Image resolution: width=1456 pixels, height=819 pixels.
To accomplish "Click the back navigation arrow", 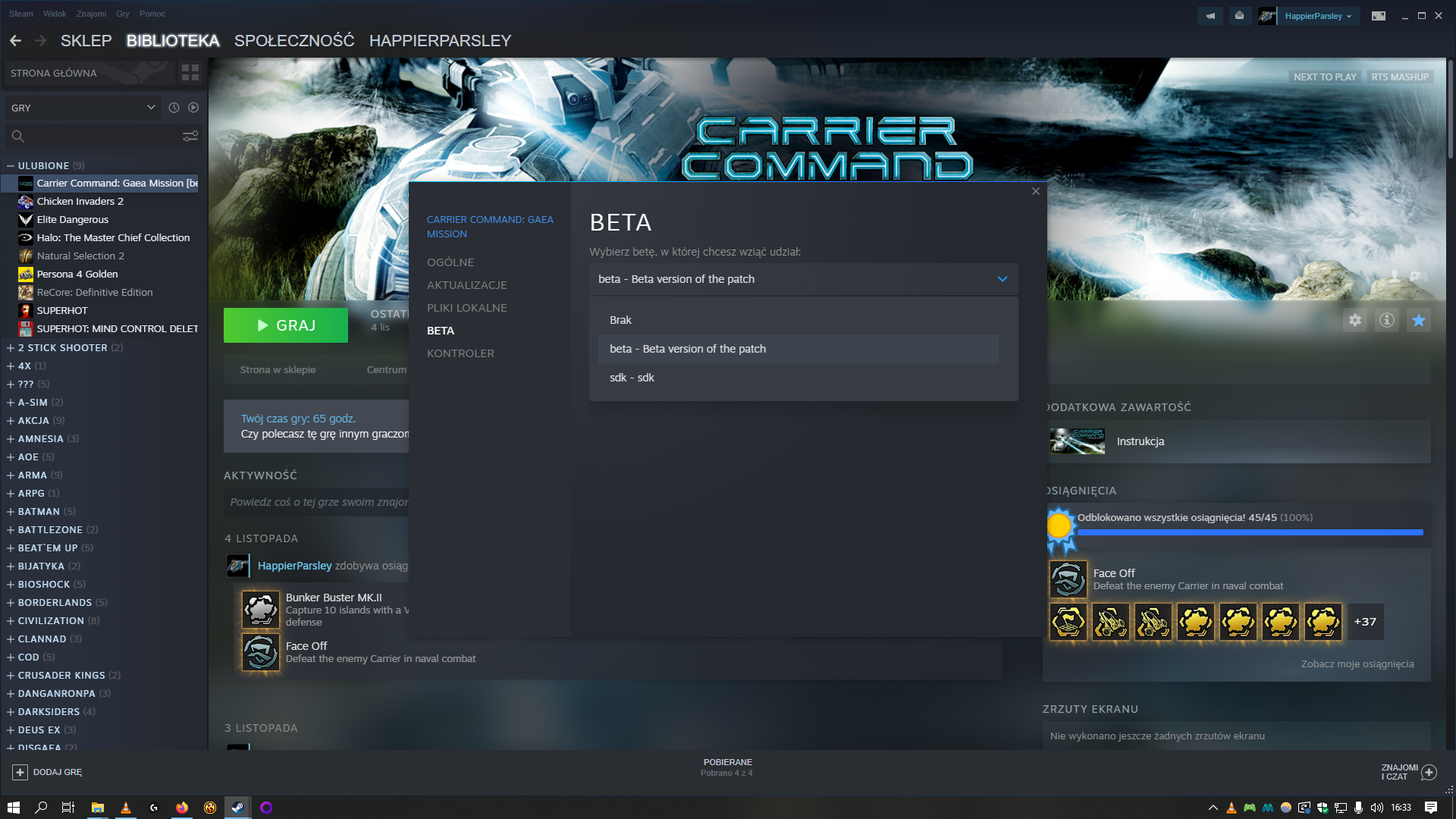I will (16, 41).
